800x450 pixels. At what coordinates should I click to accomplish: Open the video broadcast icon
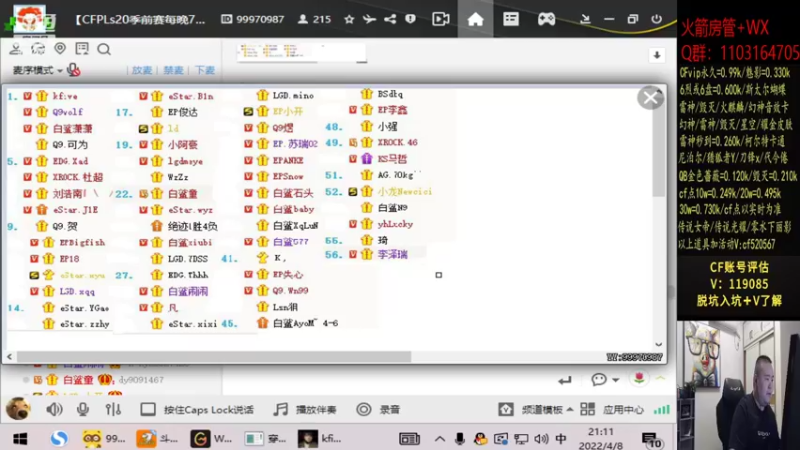(441, 19)
